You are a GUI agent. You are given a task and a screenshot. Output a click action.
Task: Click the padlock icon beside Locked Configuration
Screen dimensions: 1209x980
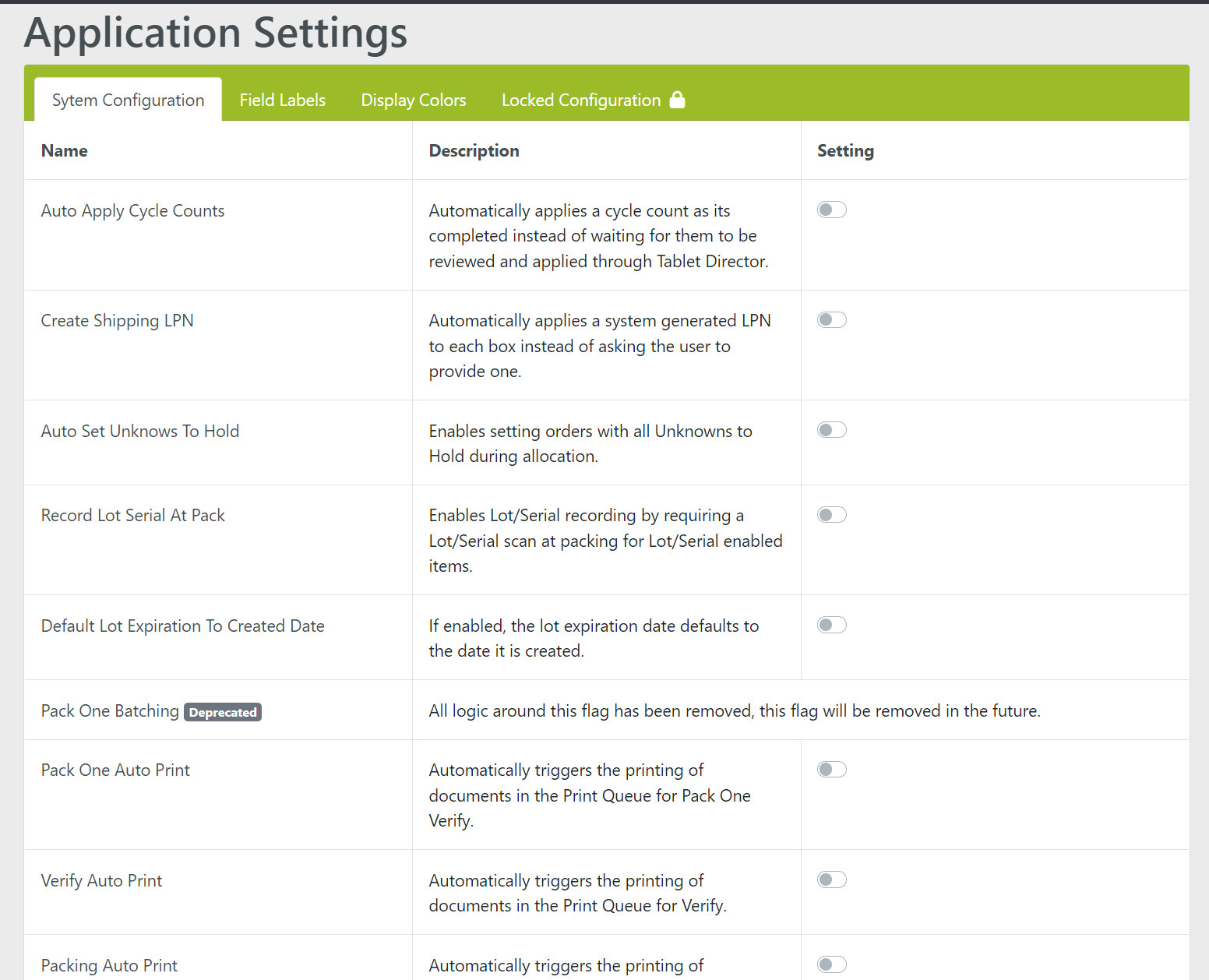[677, 100]
